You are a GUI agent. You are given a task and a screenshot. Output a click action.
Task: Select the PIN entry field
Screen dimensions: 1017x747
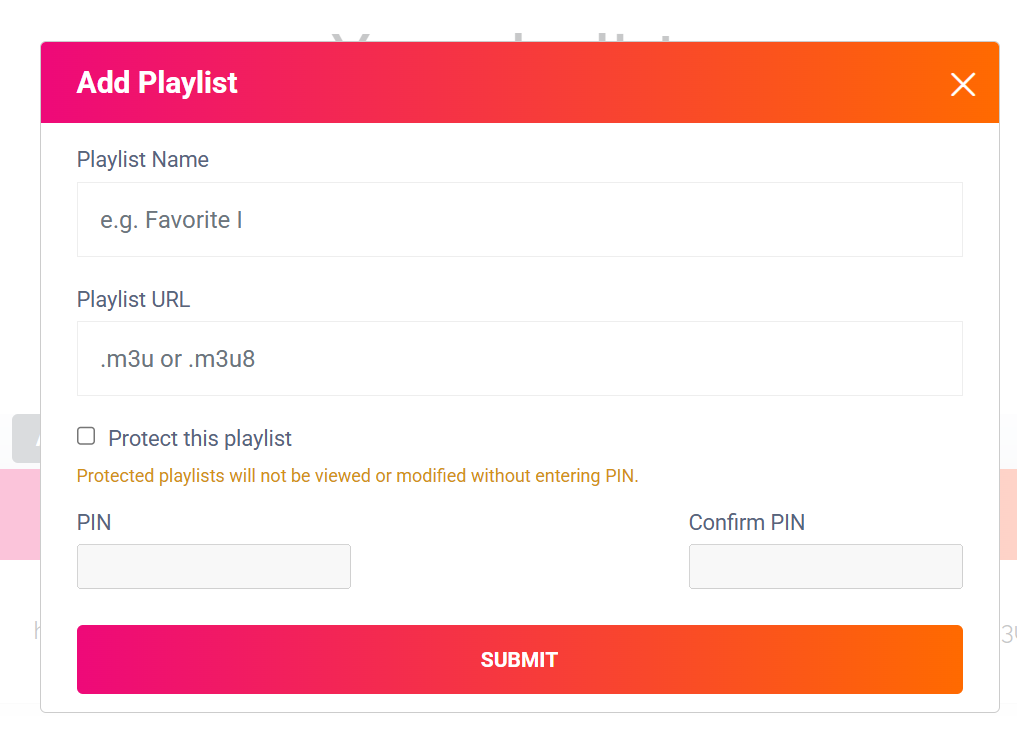tap(214, 567)
